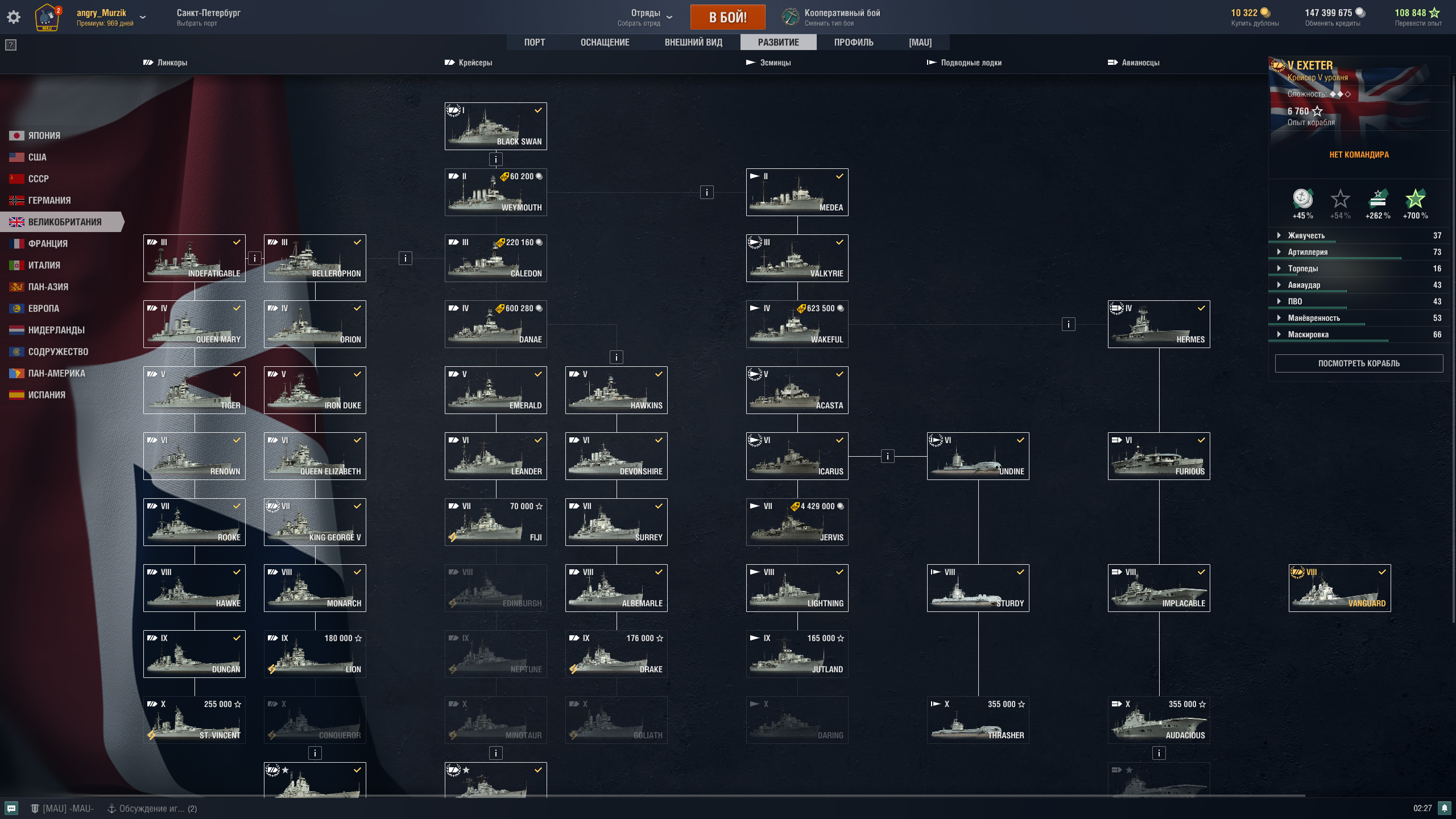Click the cooperative battle mode icon

coord(790,17)
